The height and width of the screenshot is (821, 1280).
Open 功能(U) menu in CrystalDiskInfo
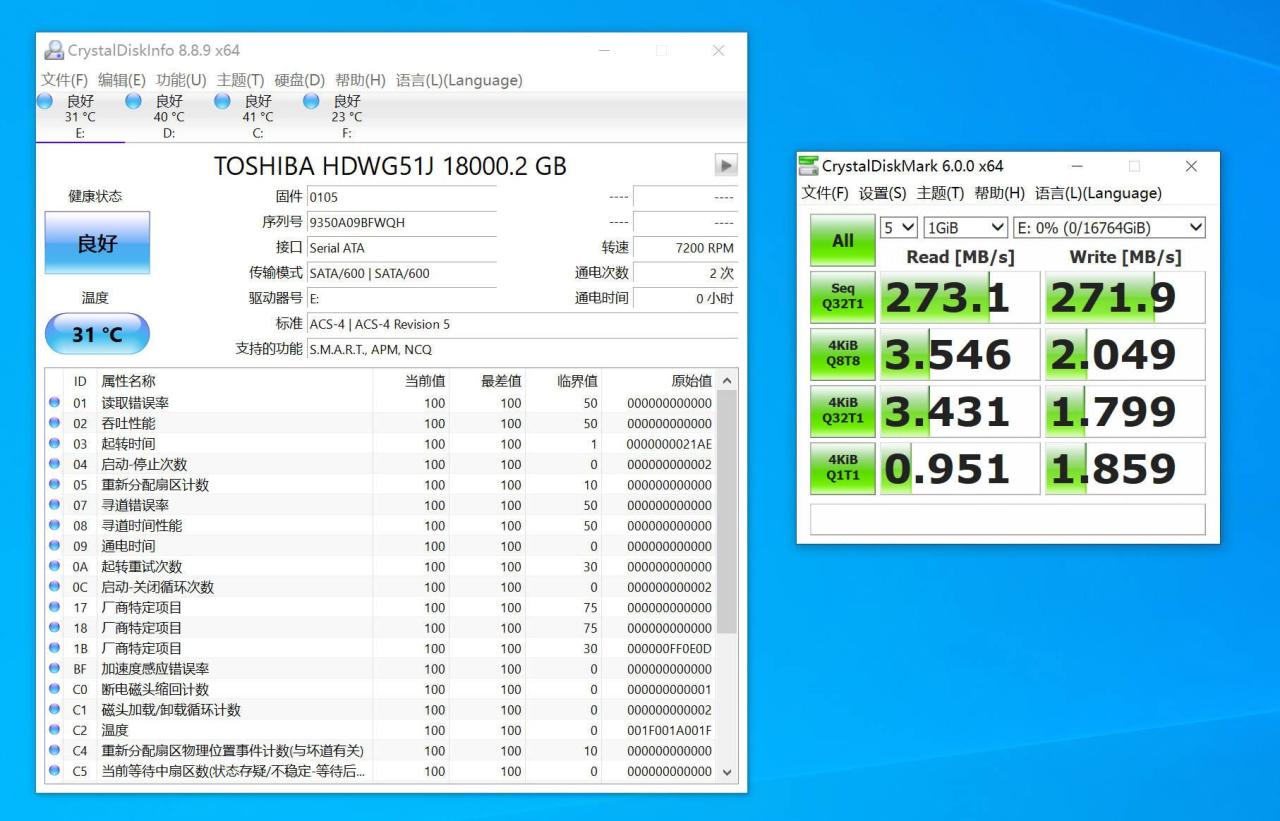click(181, 80)
